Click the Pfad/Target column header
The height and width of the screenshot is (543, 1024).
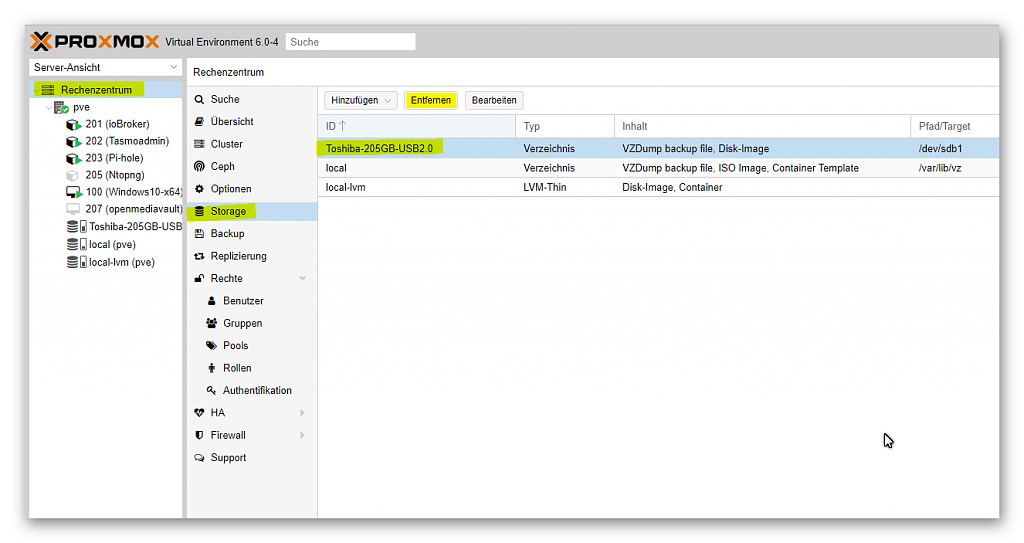[954, 126]
